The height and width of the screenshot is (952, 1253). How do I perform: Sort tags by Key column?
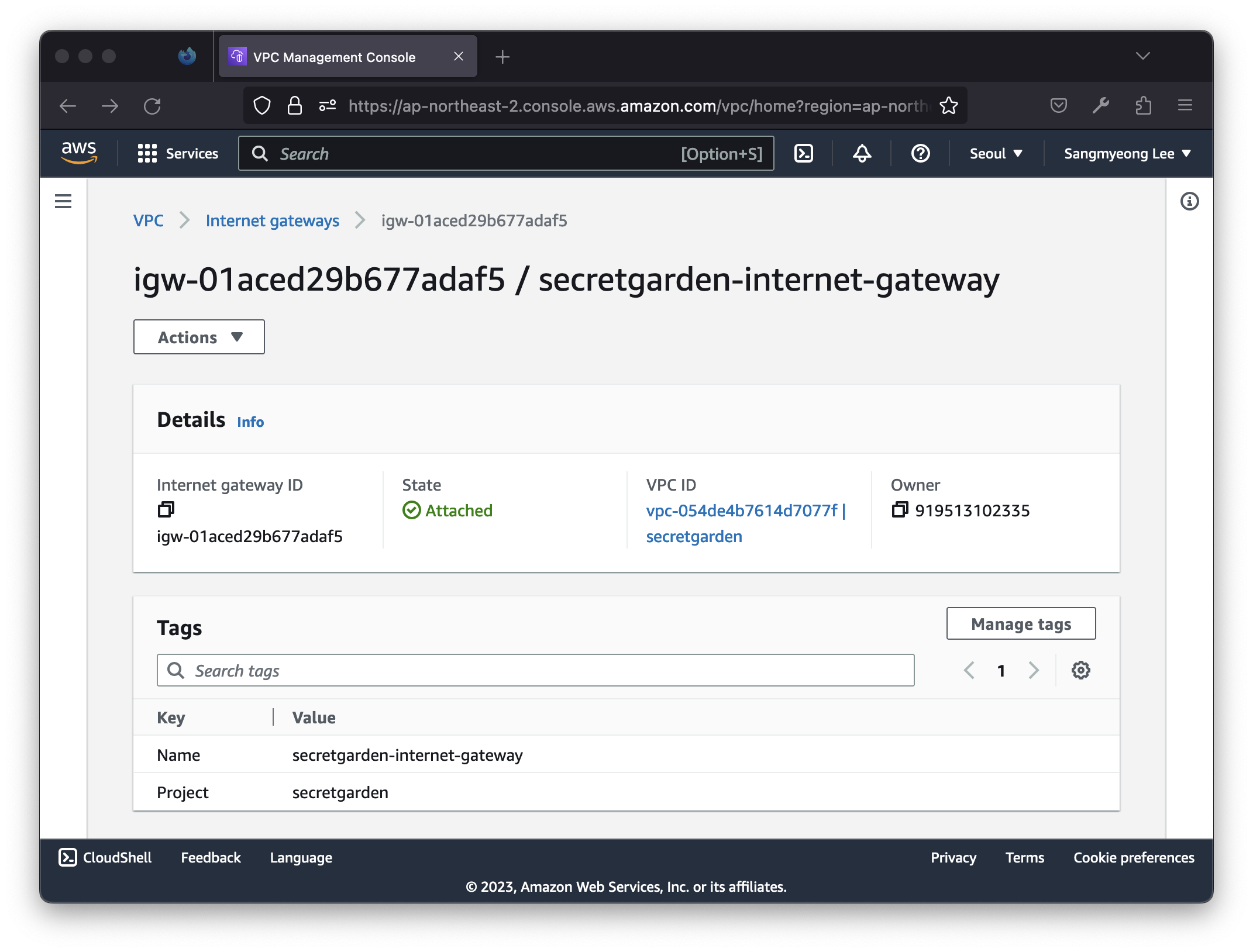(x=171, y=718)
